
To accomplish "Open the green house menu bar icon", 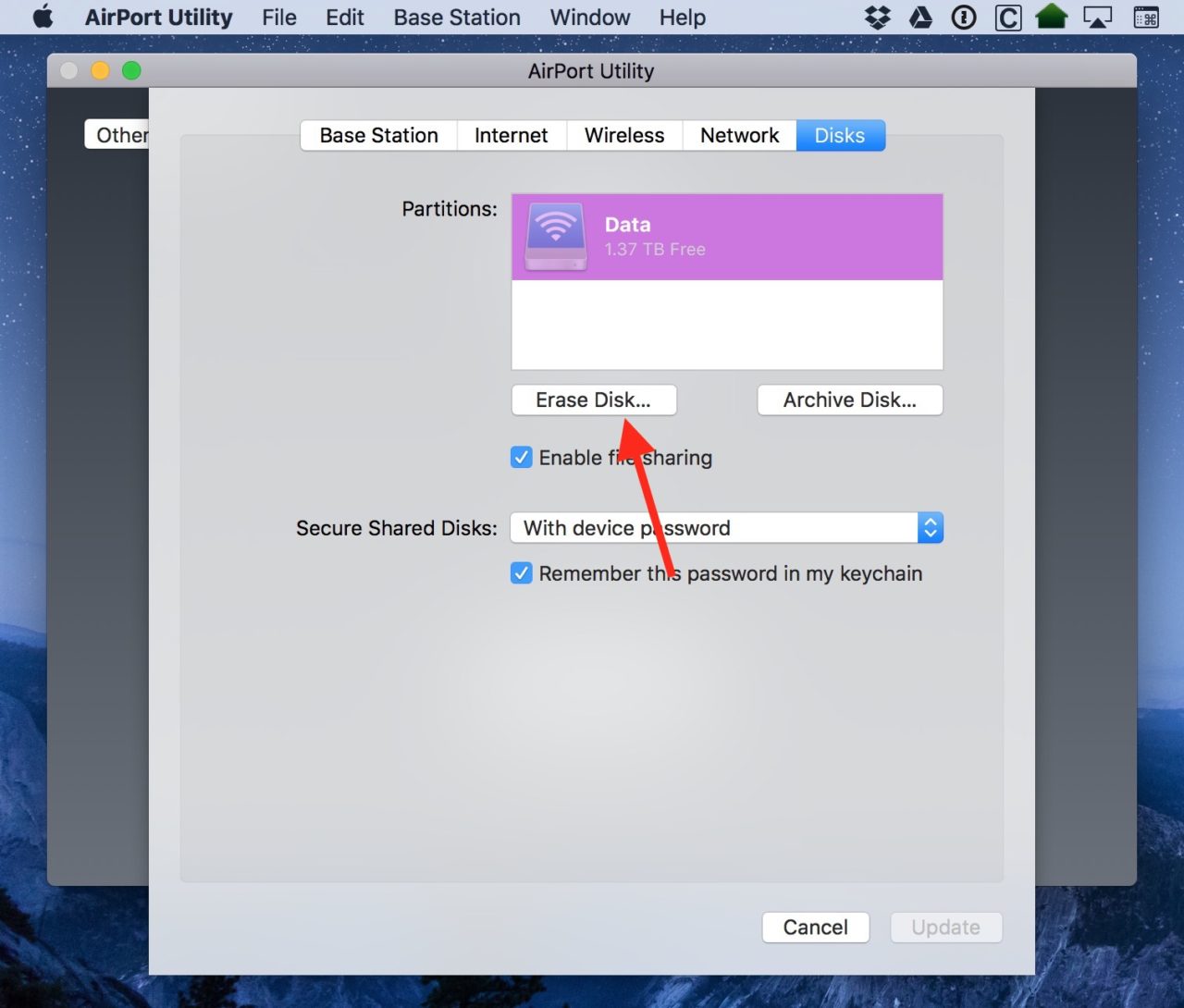I will (1052, 17).
